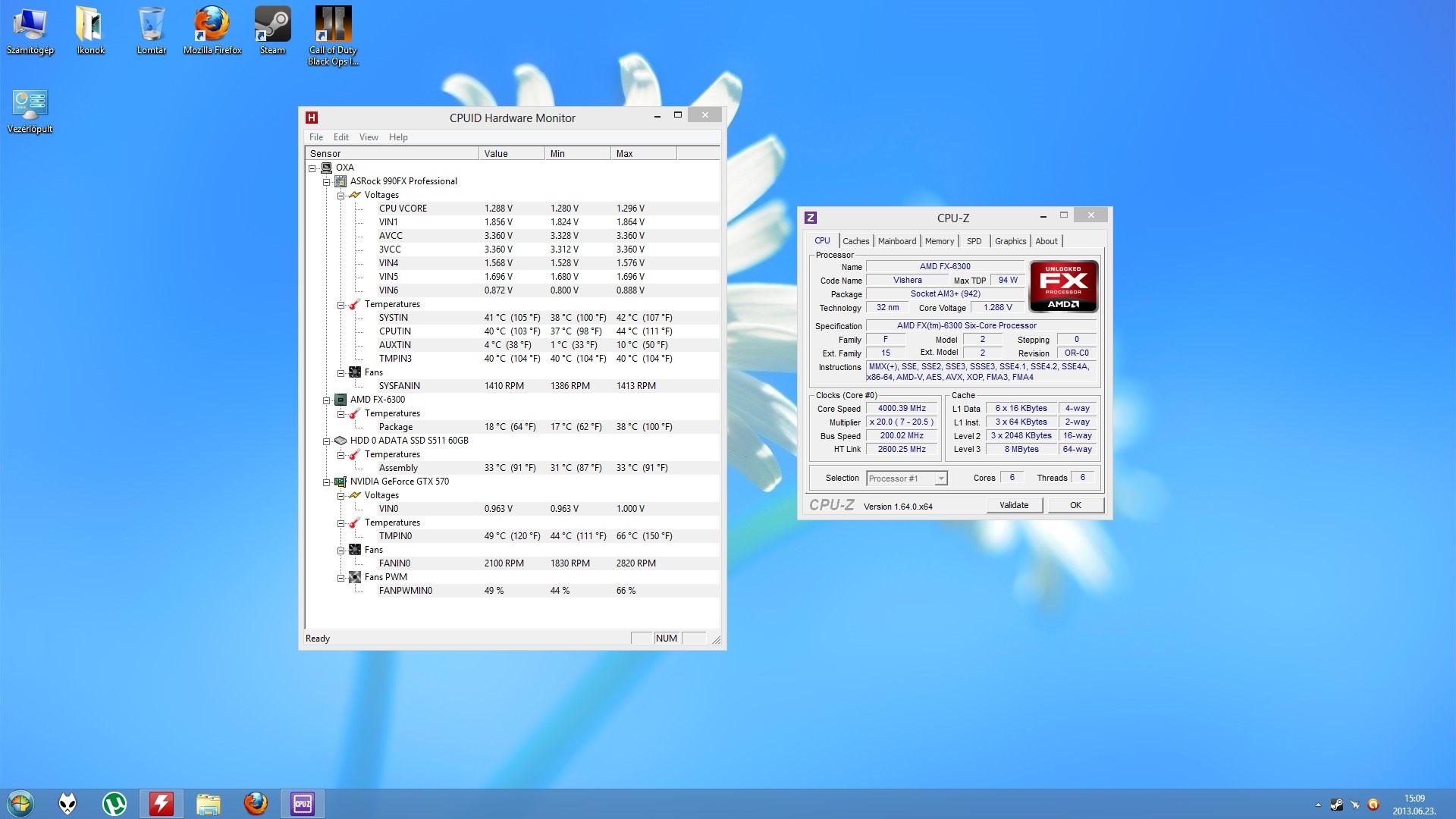Collapse the motherboard Temperatures node
Image resolution: width=1456 pixels, height=819 pixels.
point(340,304)
